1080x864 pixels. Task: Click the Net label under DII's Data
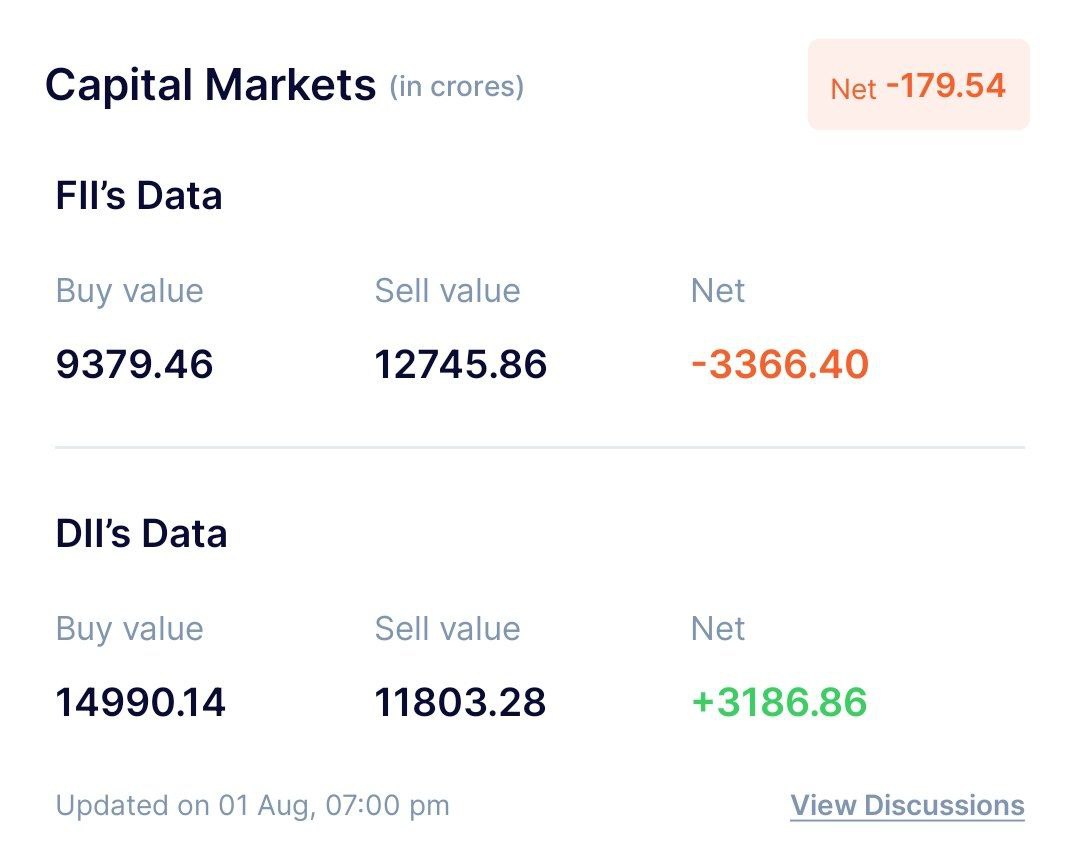718,629
